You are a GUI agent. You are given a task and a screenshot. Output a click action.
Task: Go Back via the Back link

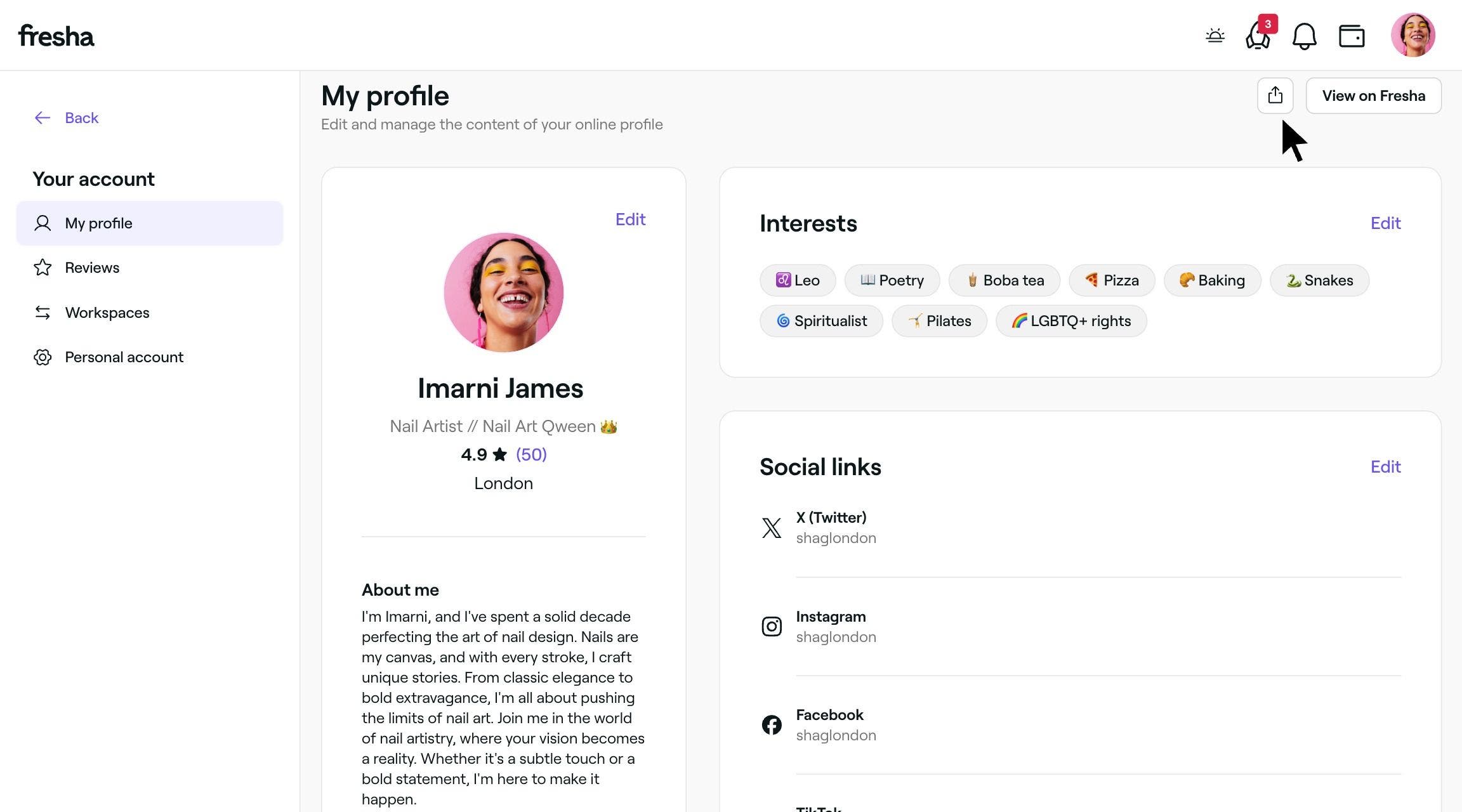point(82,118)
